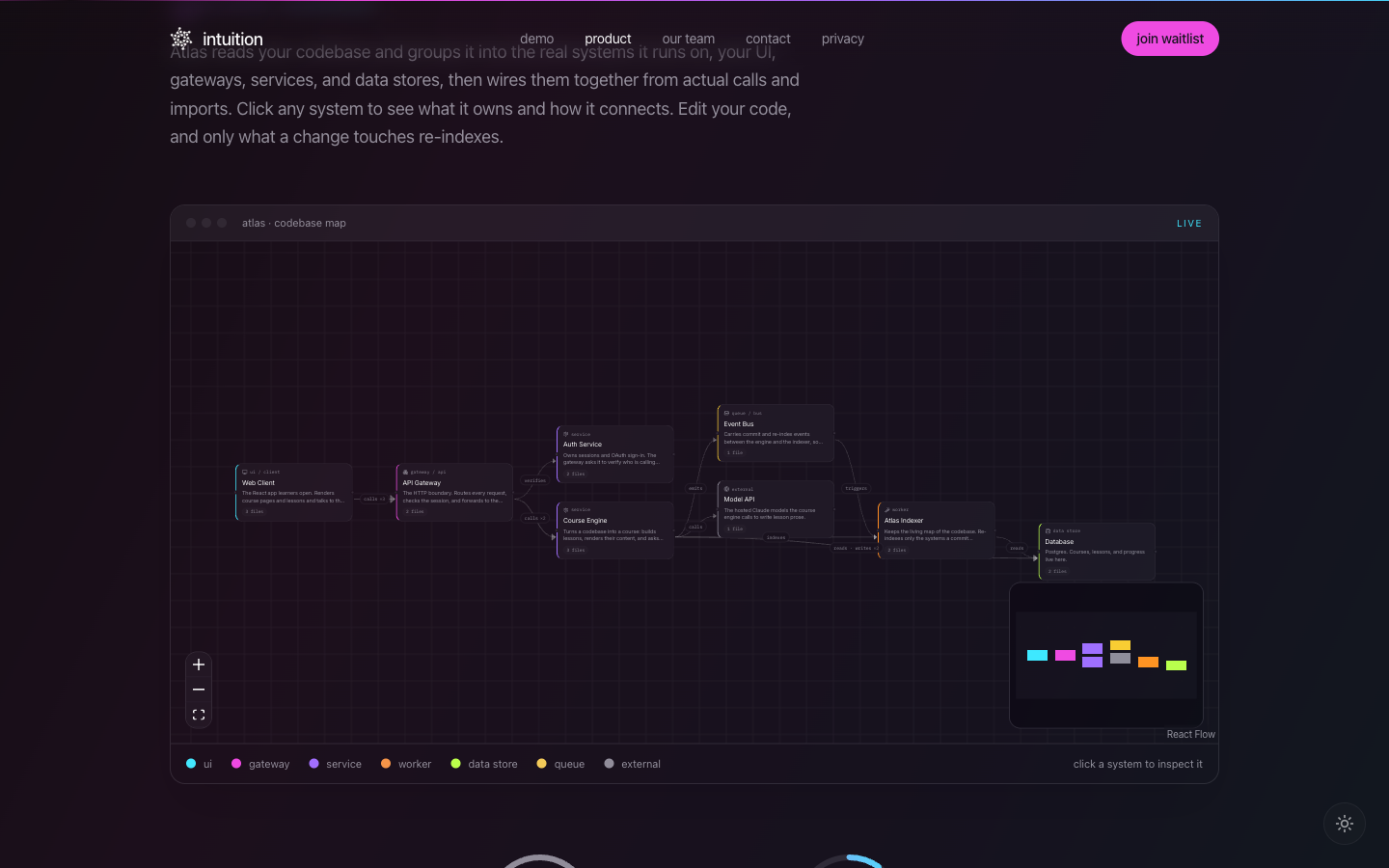The height and width of the screenshot is (868, 1389).
Task: Click the gray Model API block in minimap
Action: (1120, 659)
